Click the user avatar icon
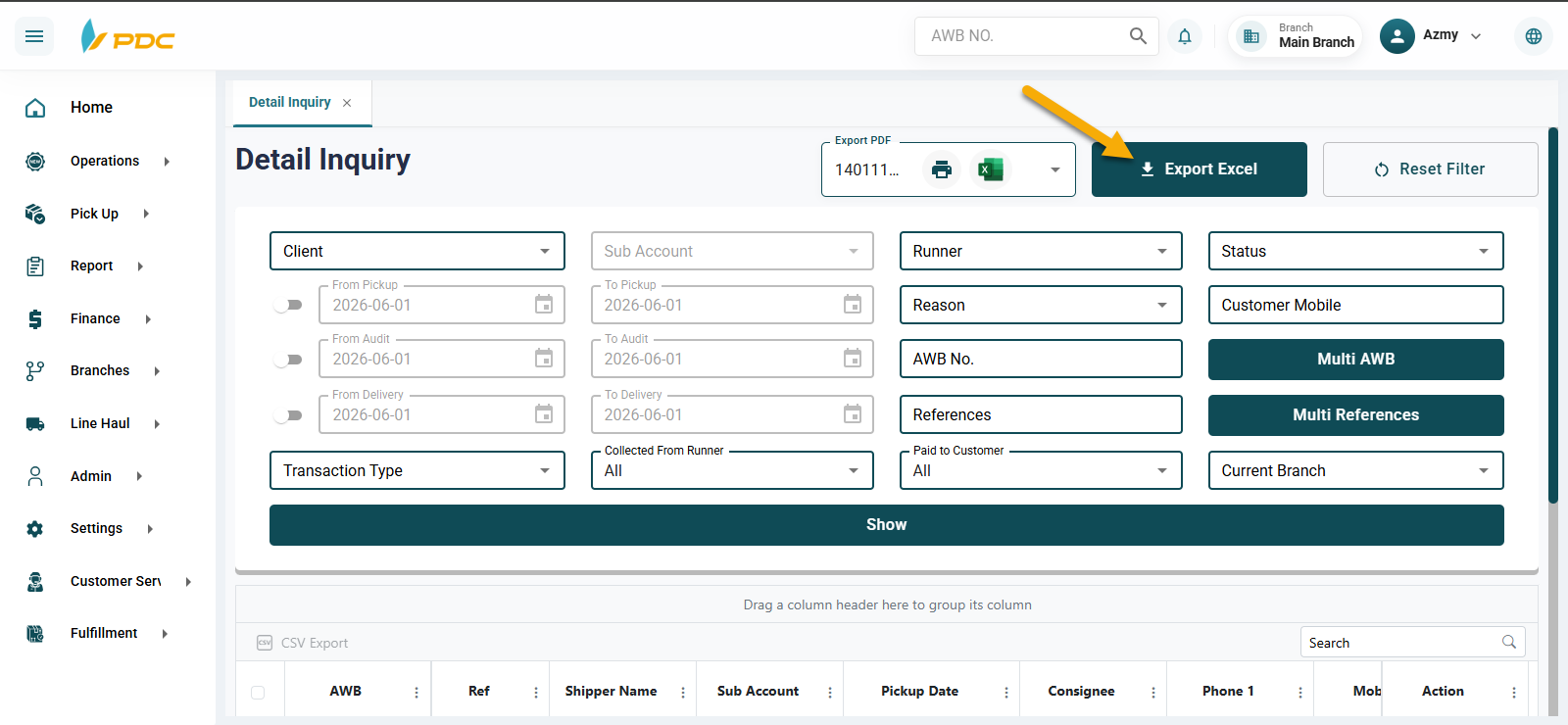Viewport: 1568px width, 725px height. pyautogui.click(x=1397, y=36)
